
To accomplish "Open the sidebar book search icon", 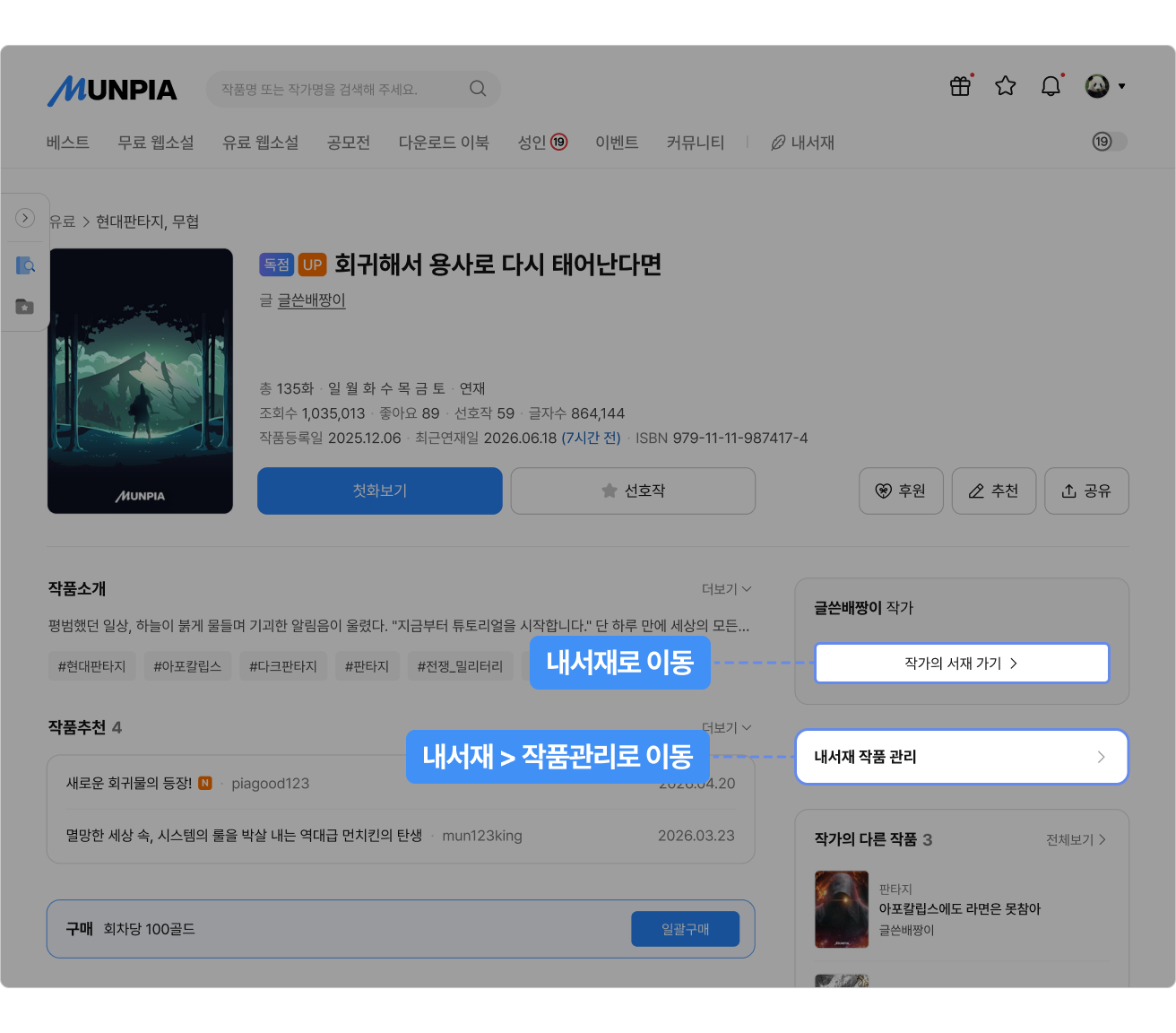I will [25, 265].
